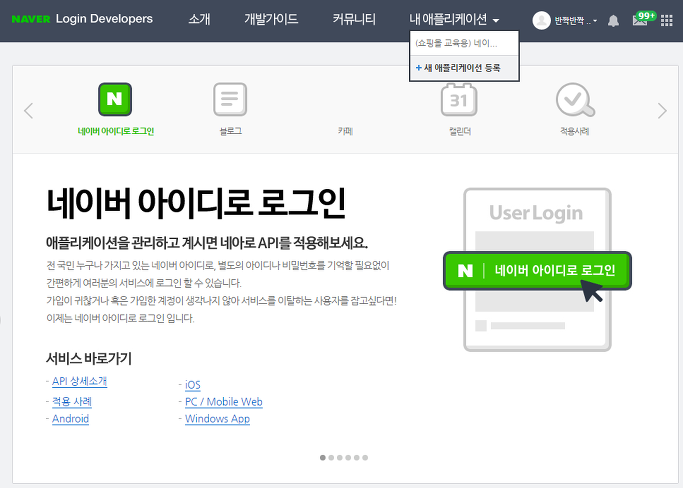Go to next carousel item arrow
This screenshot has width=683, height=488.
(x=662, y=111)
